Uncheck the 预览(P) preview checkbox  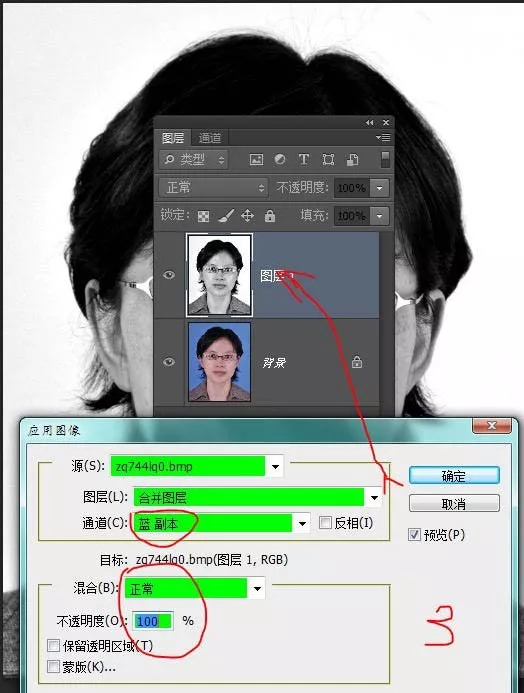[414, 535]
